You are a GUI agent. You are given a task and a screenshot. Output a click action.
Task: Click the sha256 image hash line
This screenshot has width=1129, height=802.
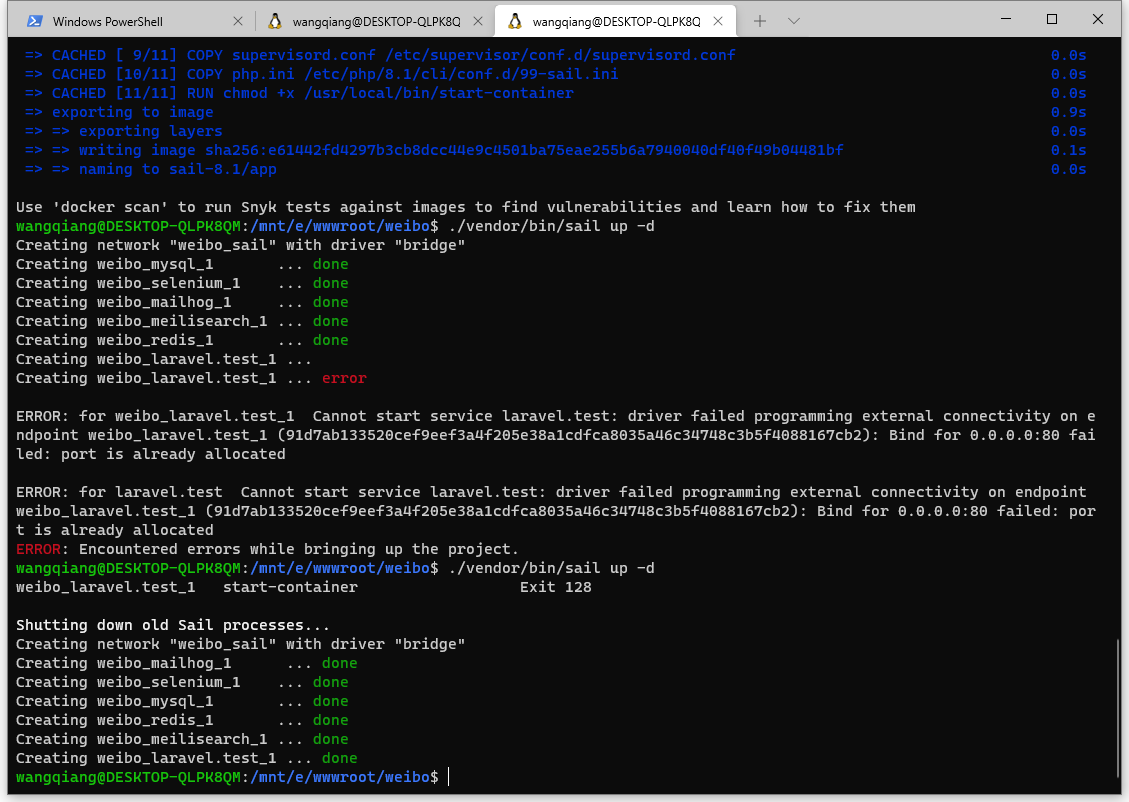point(460,150)
